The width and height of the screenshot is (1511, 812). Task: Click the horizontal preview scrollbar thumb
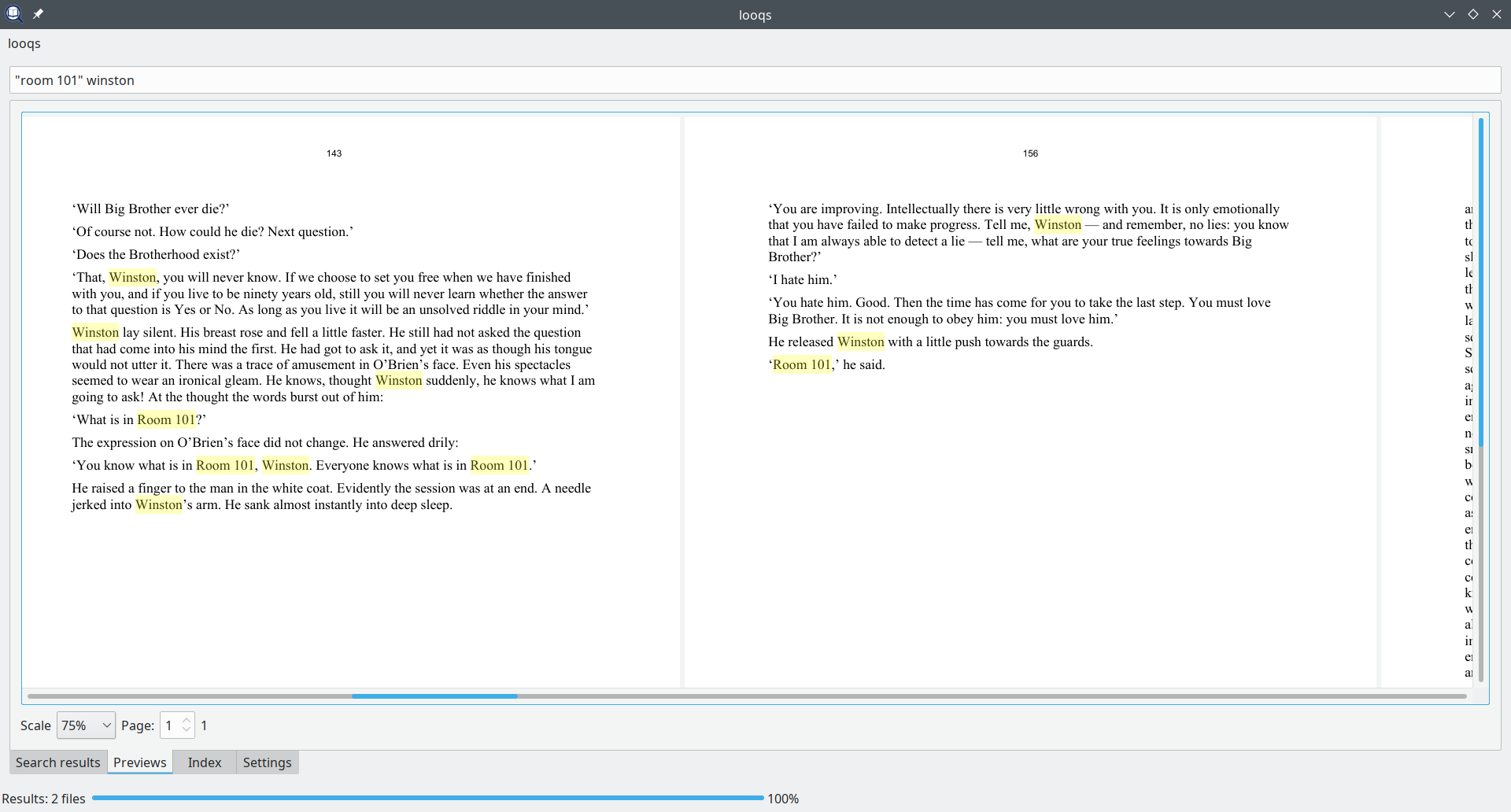click(x=434, y=696)
